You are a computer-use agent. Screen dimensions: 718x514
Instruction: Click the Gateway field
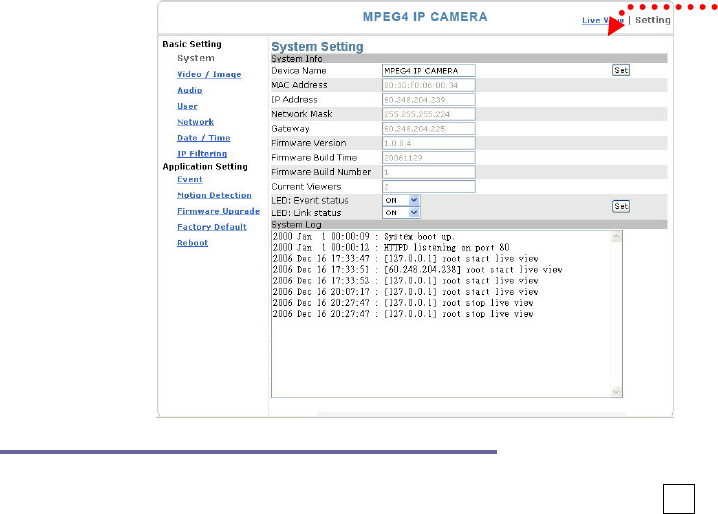pyautogui.click(x=429, y=129)
